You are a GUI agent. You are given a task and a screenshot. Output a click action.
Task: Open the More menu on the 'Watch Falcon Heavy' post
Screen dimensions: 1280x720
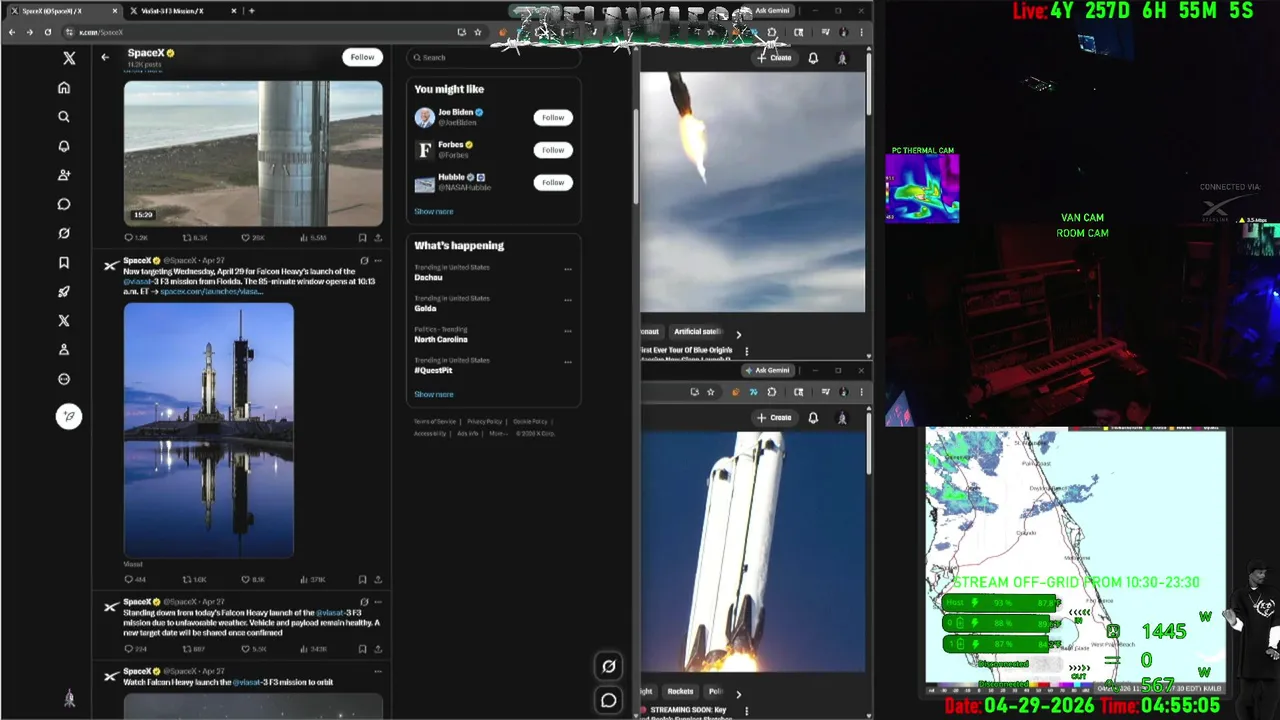[378, 671]
